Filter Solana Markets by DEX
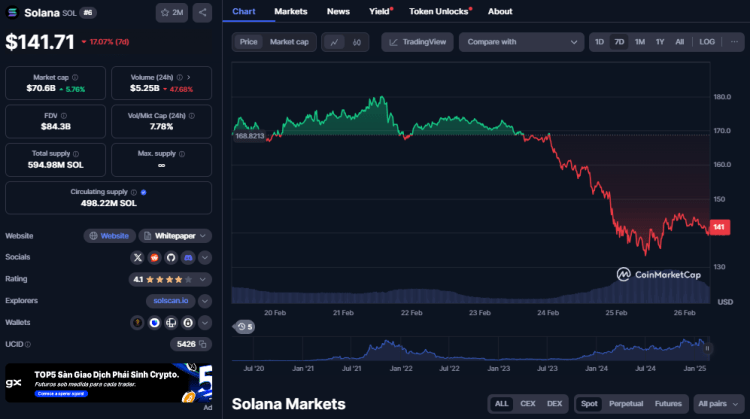The height and width of the screenshot is (419, 750). [x=554, y=404]
